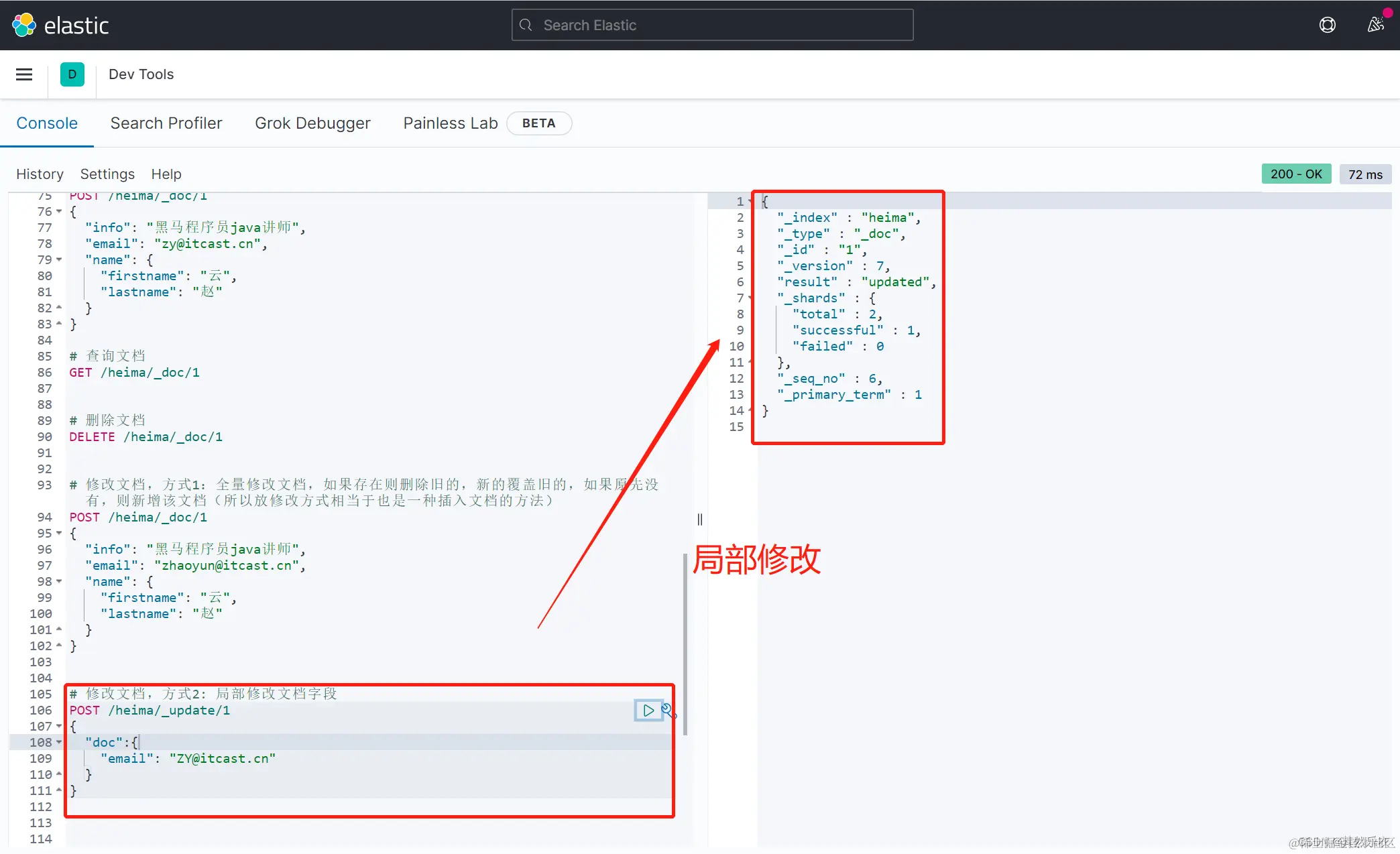Collapse the fold arrow at line 95
The height and width of the screenshot is (854, 1400).
pos(59,534)
